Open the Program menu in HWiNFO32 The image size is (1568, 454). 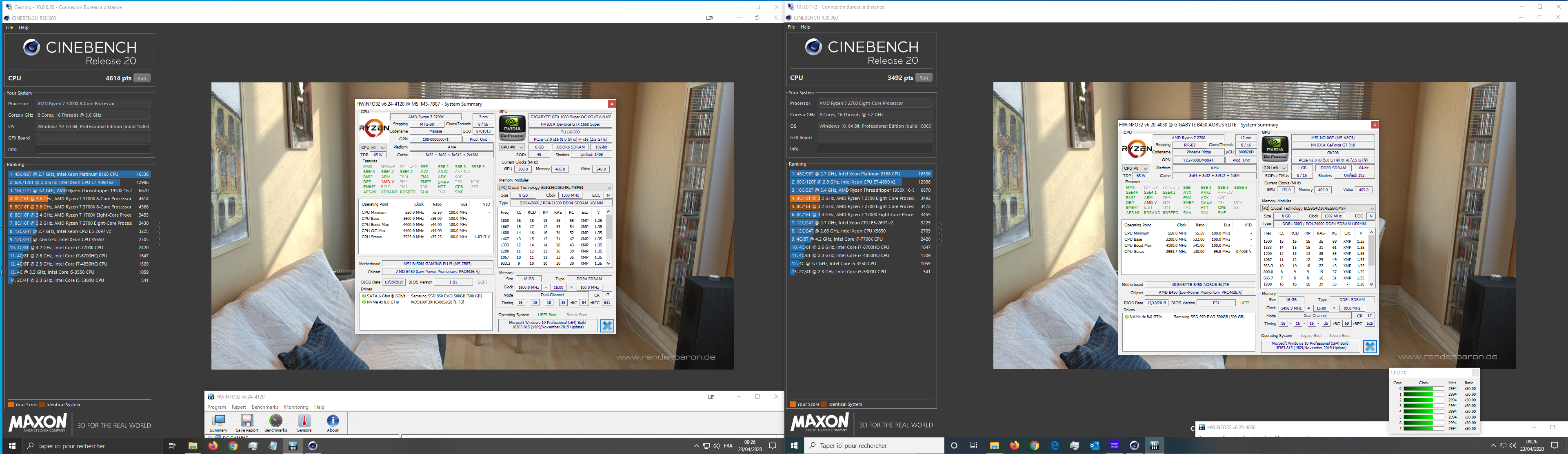[217, 407]
